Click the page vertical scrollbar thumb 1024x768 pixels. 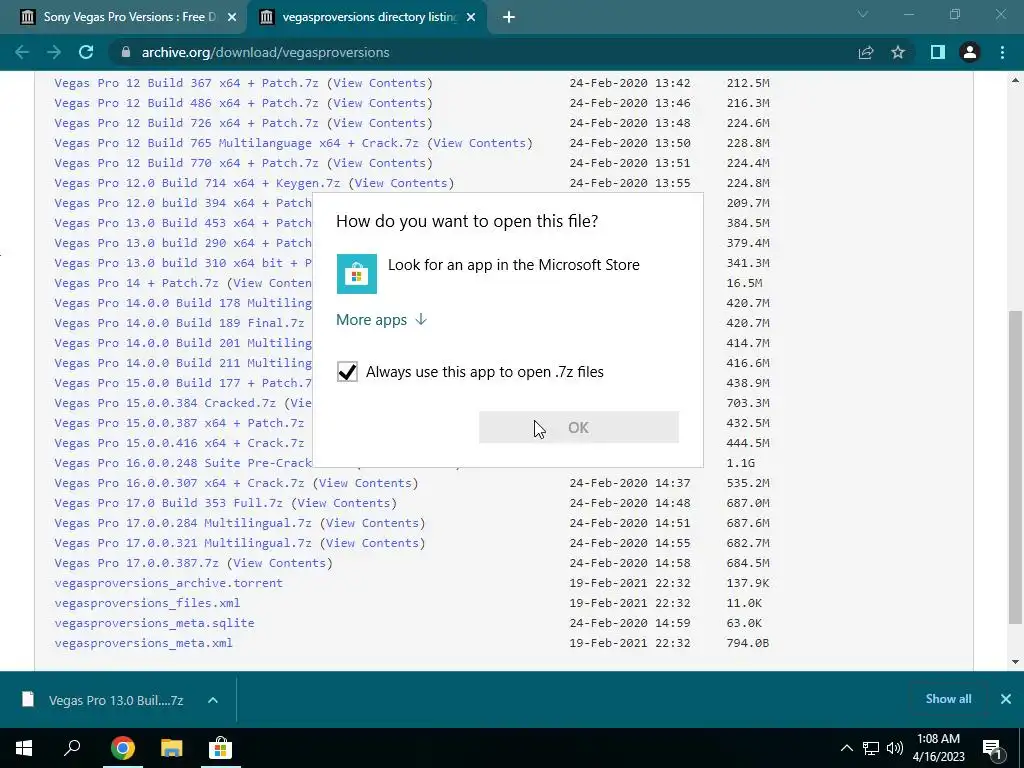(1015, 466)
